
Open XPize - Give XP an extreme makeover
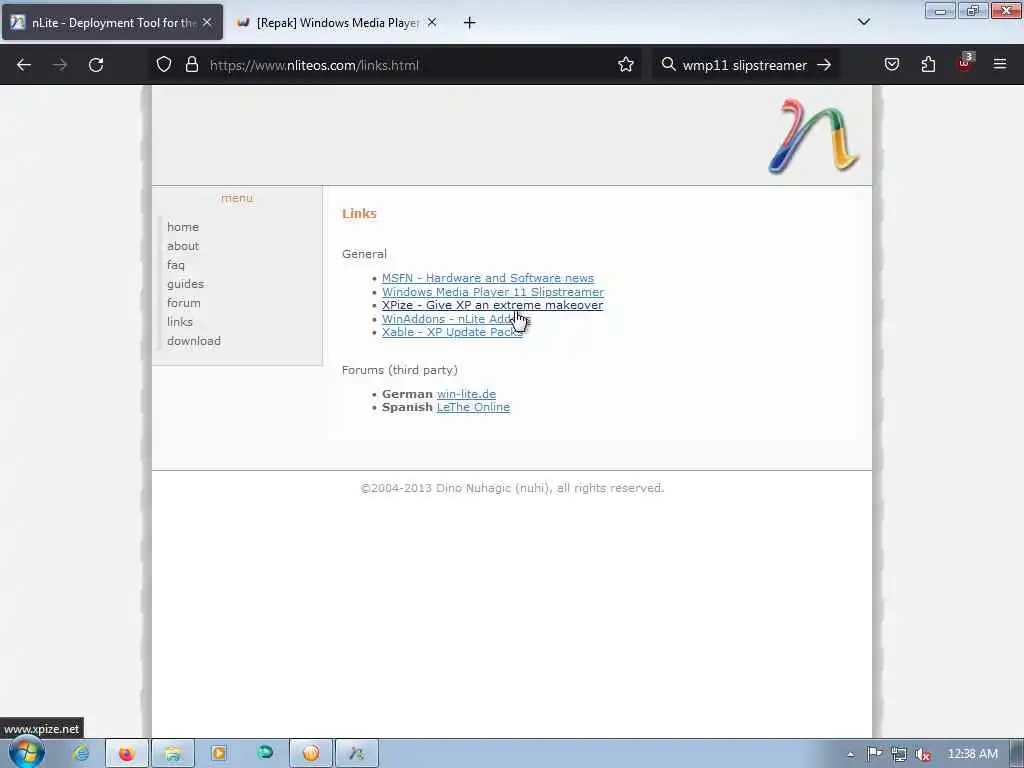(492, 305)
